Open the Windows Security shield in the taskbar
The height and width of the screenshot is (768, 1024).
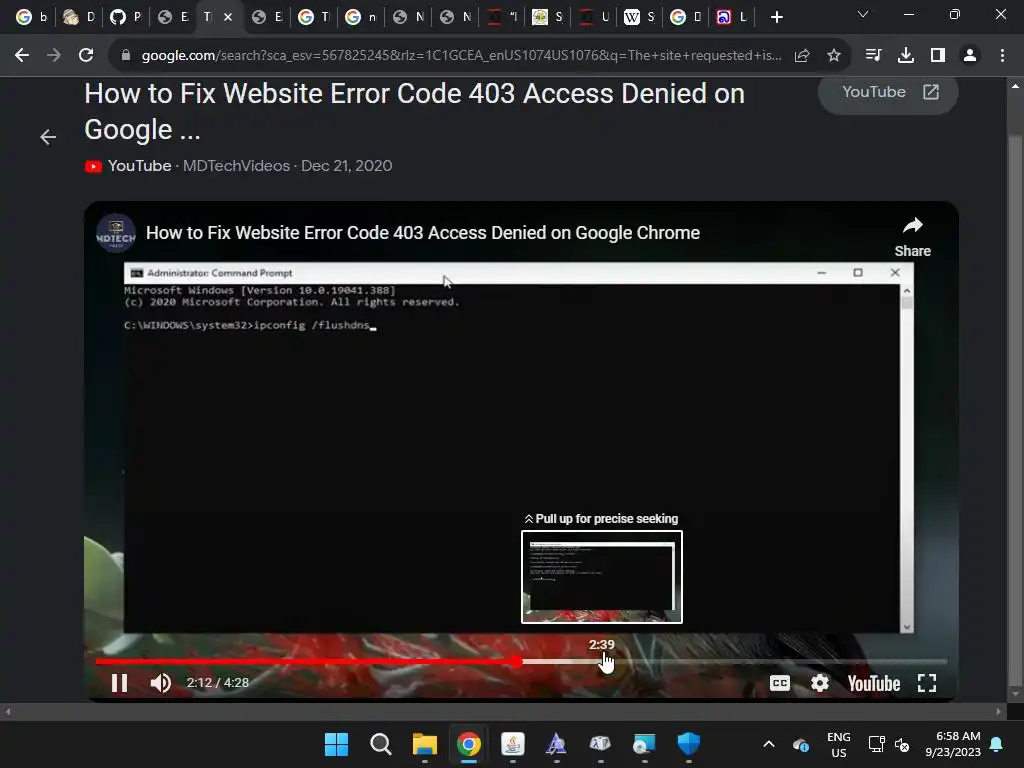tap(688, 744)
